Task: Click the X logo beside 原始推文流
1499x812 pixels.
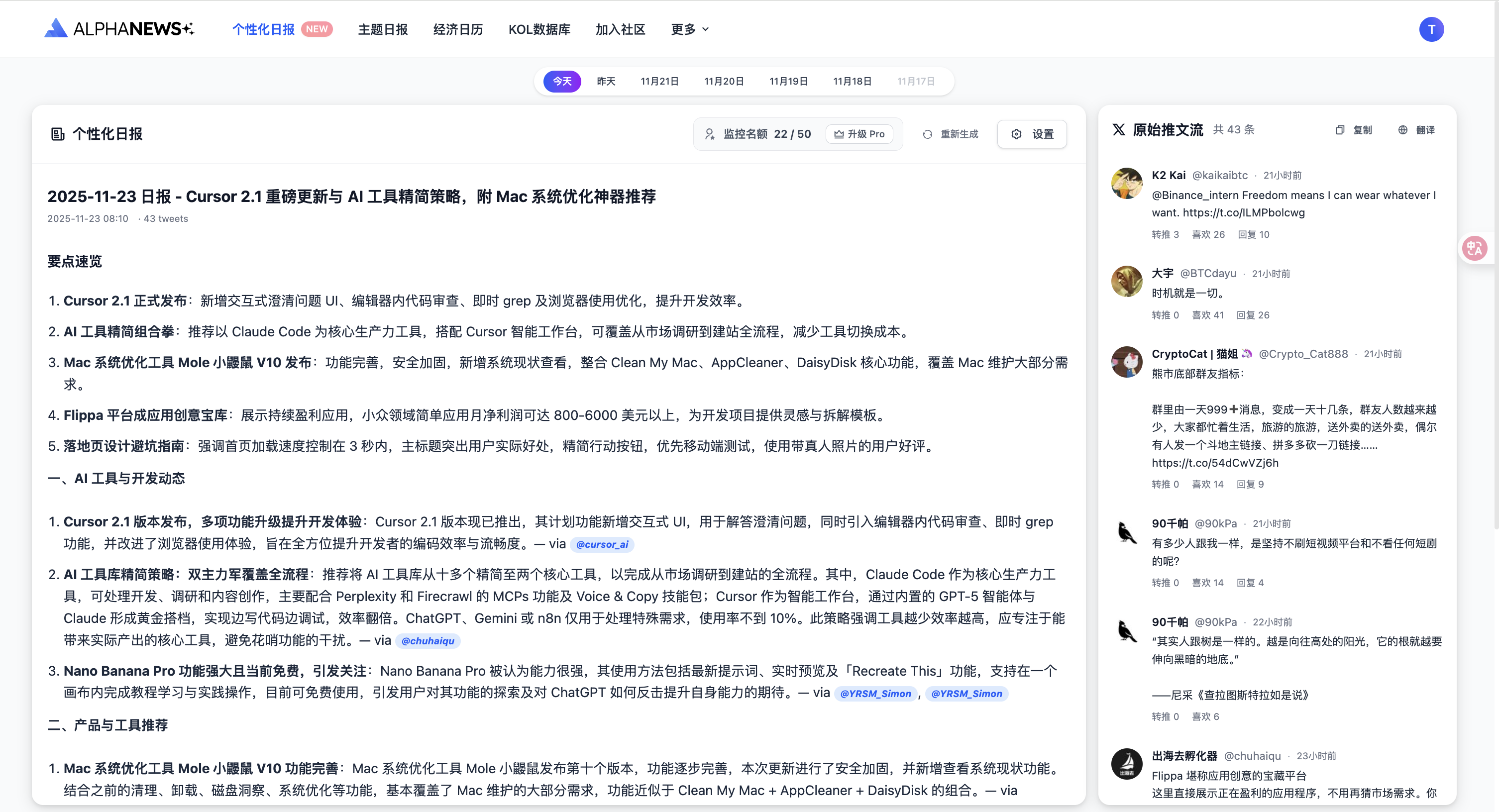Action: [1118, 130]
